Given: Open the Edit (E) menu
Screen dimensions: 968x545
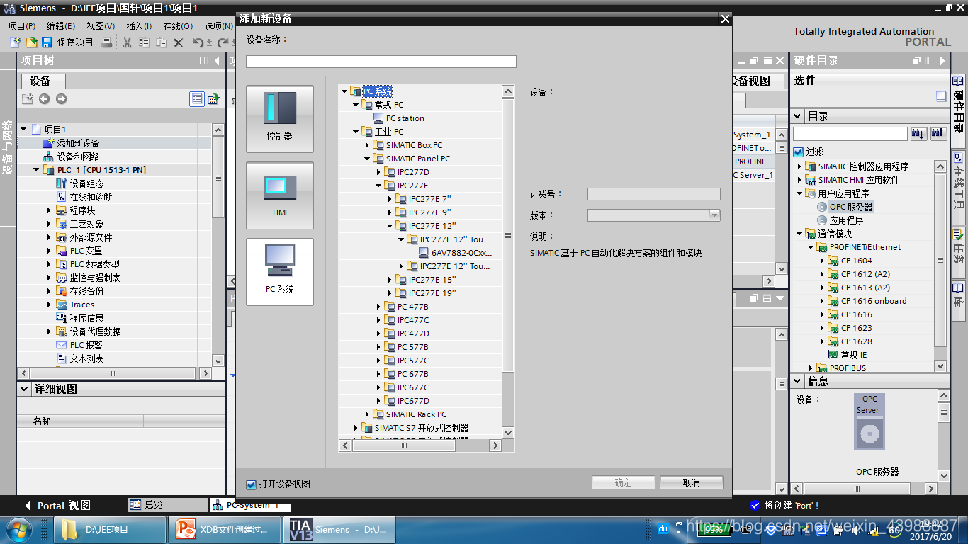Looking at the screenshot, I should (60, 26).
